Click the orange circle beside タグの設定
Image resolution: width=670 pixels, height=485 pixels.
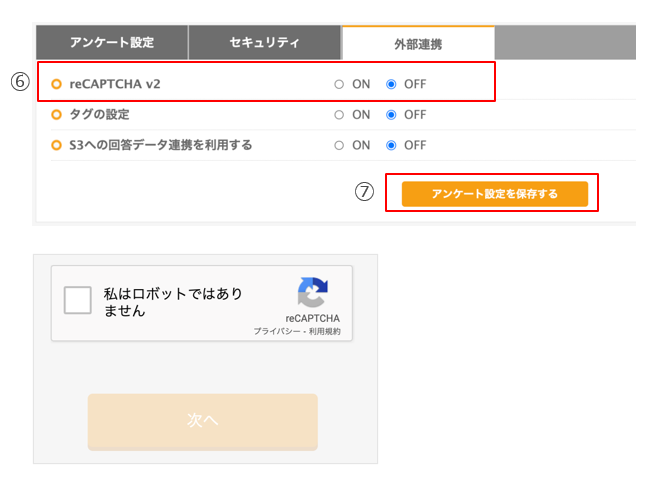point(56,115)
